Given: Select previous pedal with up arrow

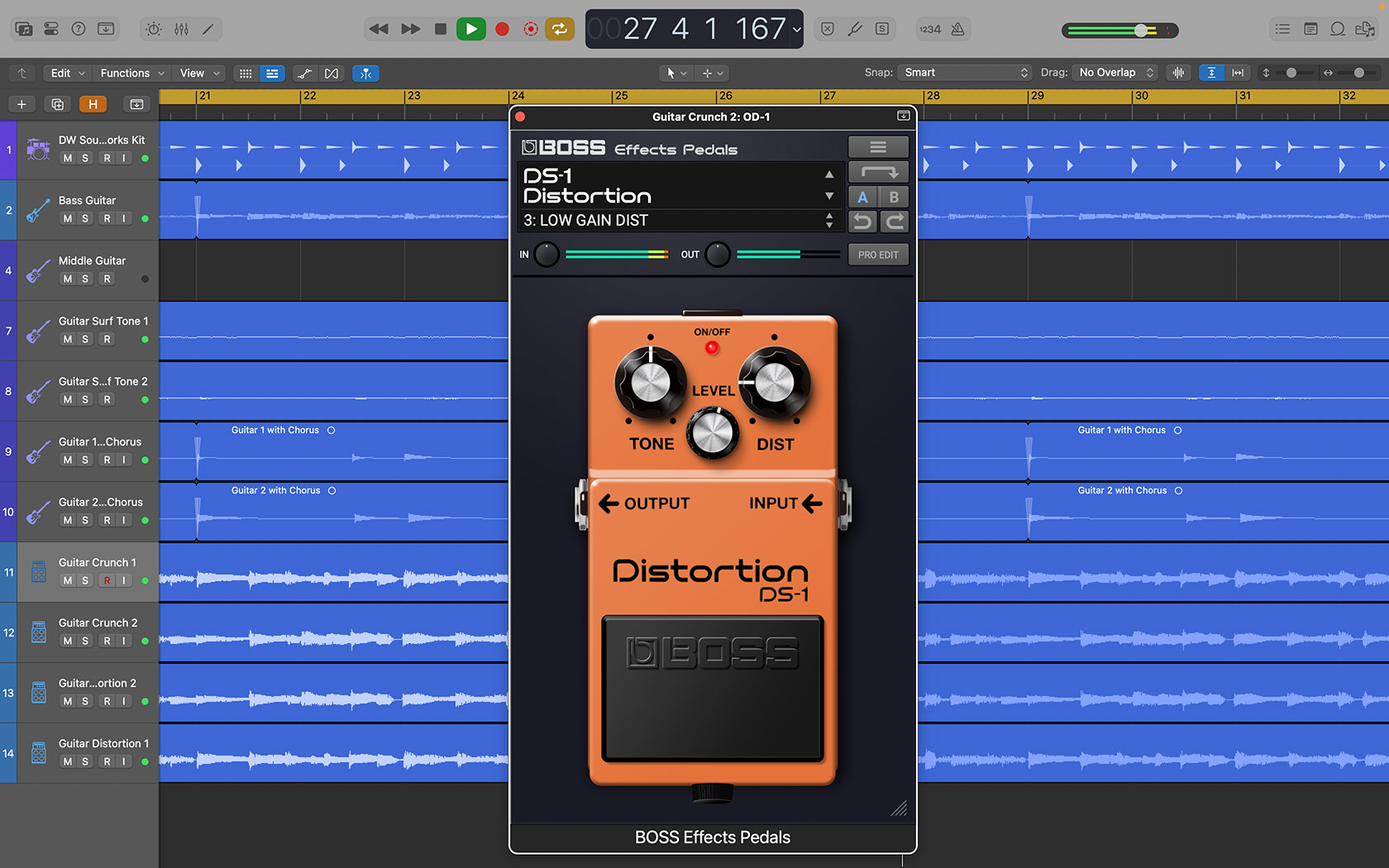Looking at the screenshot, I should [829, 174].
